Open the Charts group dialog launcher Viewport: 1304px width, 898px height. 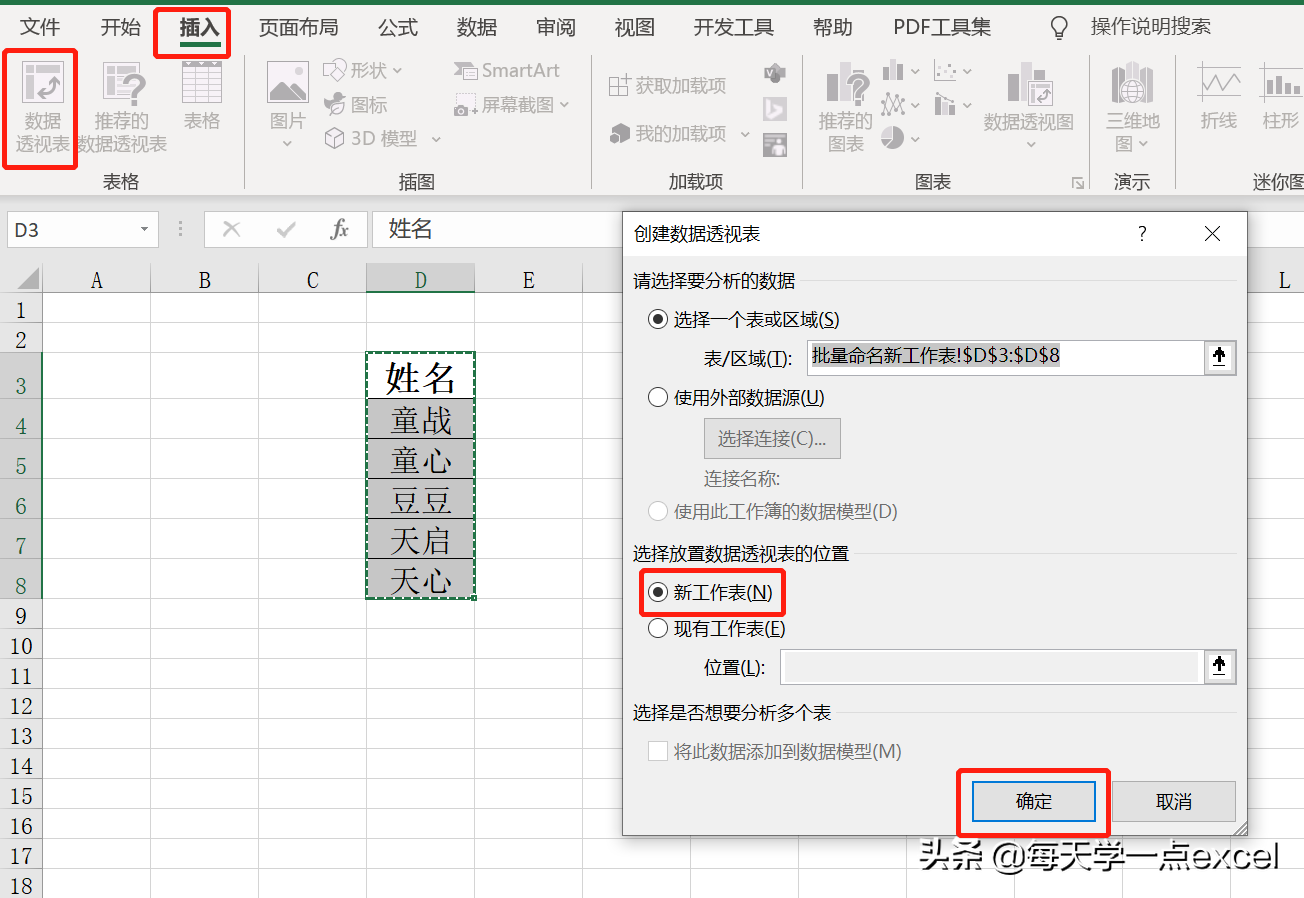tap(1078, 183)
